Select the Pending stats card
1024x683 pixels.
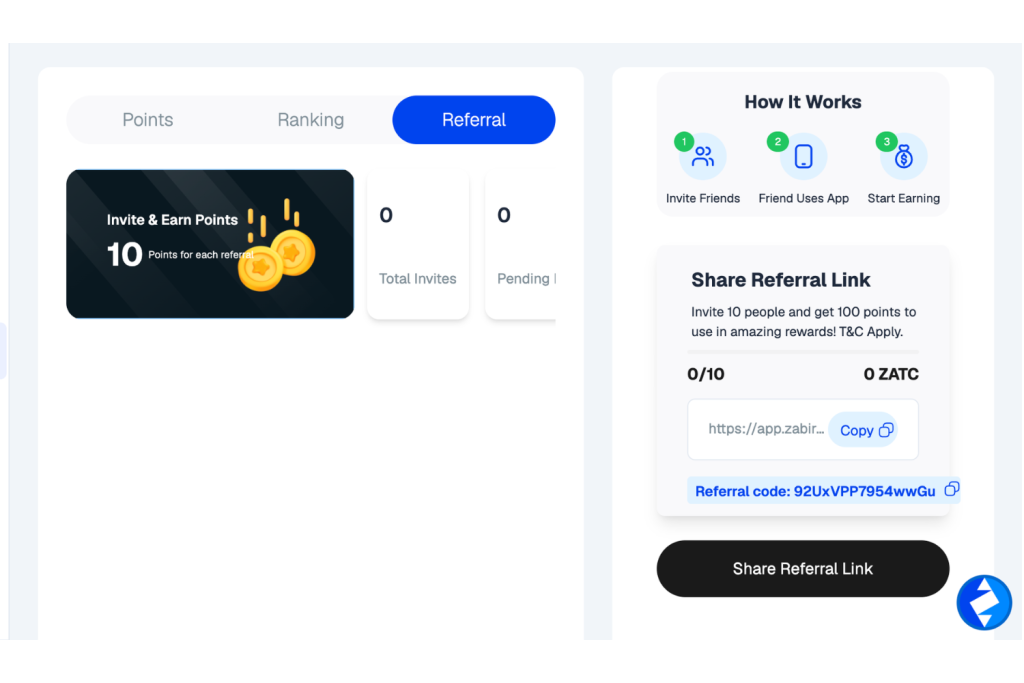coord(520,246)
